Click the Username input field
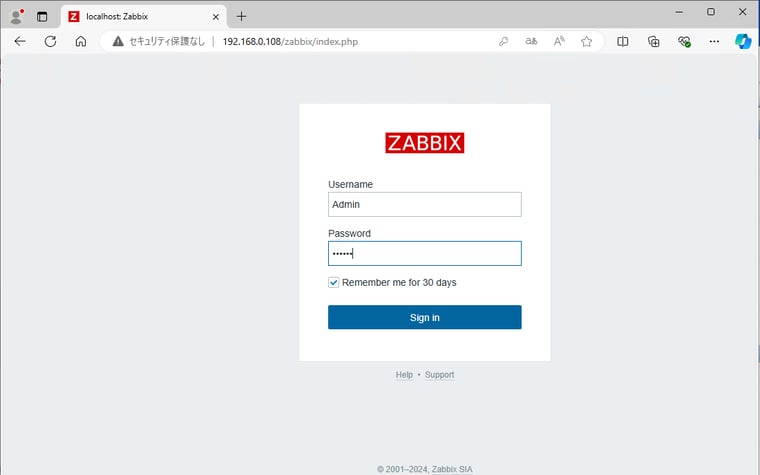The width and height of the screenshot is (760, 475). 425,205
